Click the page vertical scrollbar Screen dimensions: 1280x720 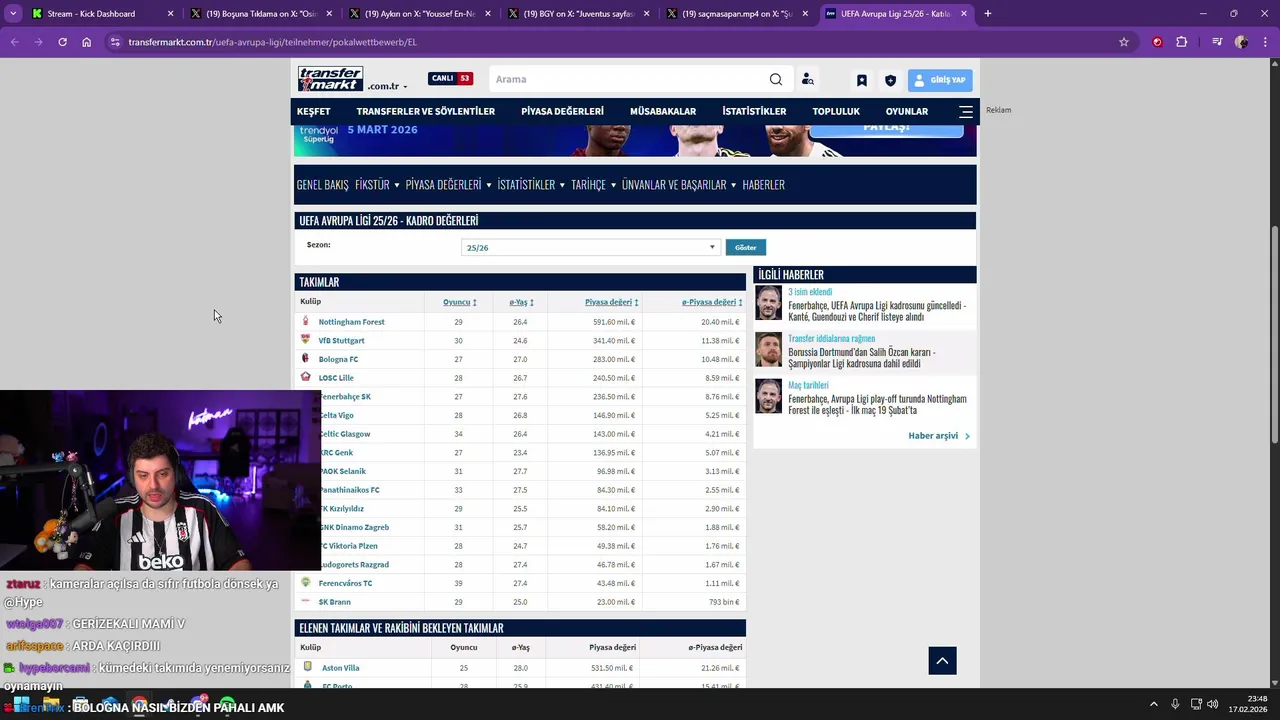click(1274, 335)
